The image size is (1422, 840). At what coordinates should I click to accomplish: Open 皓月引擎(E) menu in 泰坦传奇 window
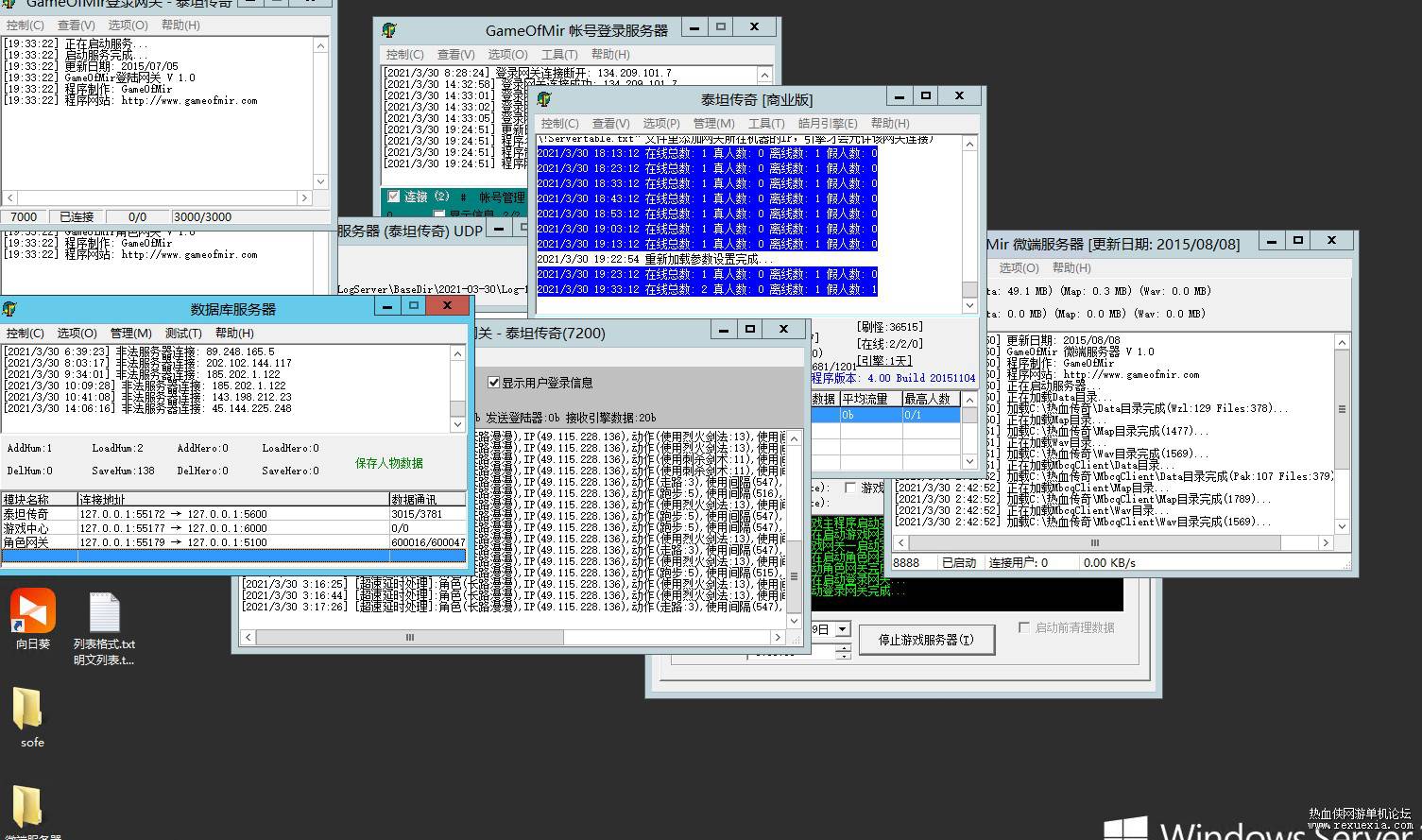(x=827, y=124)
